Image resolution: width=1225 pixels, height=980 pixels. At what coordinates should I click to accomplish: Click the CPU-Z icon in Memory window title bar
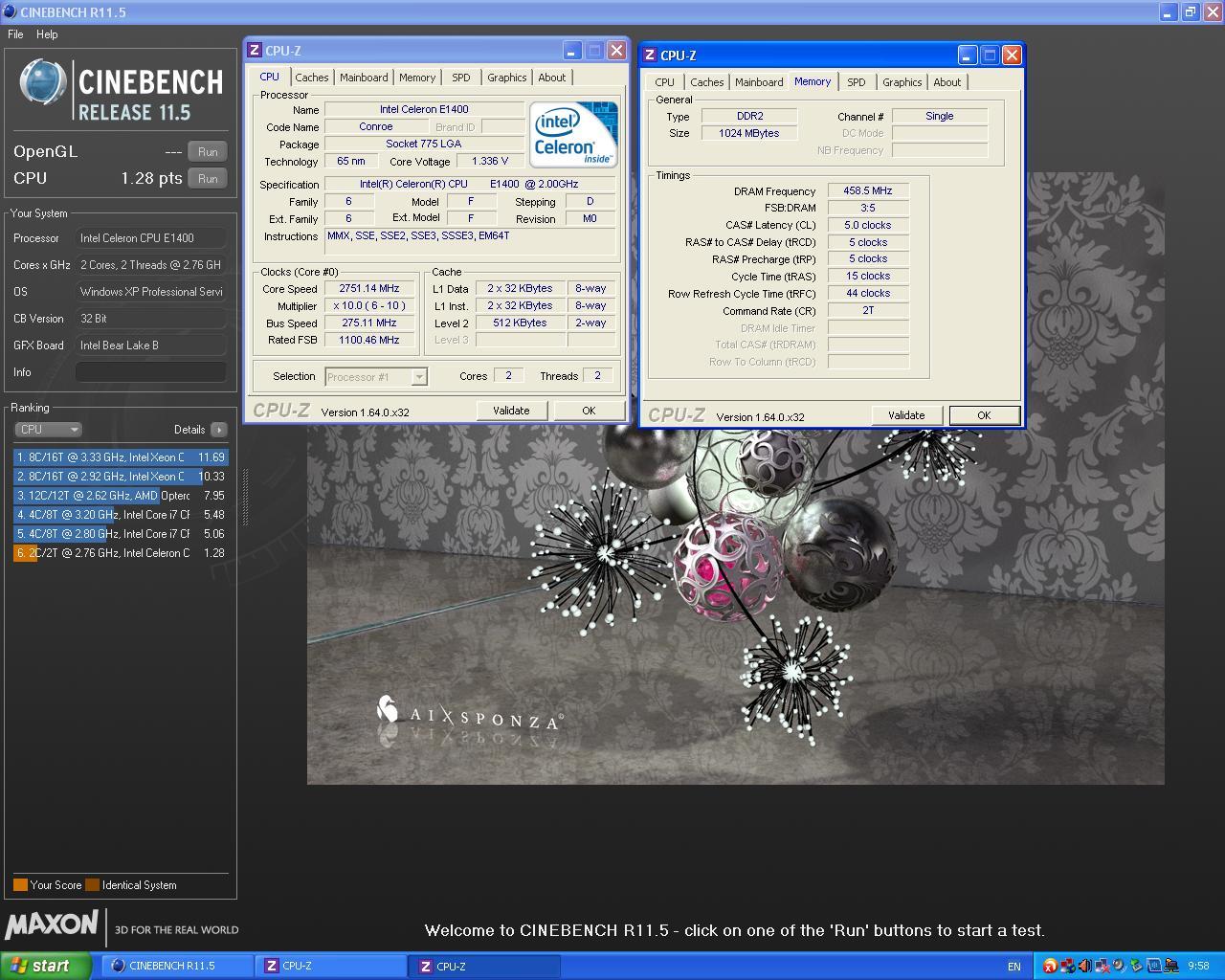click(650, 56)
